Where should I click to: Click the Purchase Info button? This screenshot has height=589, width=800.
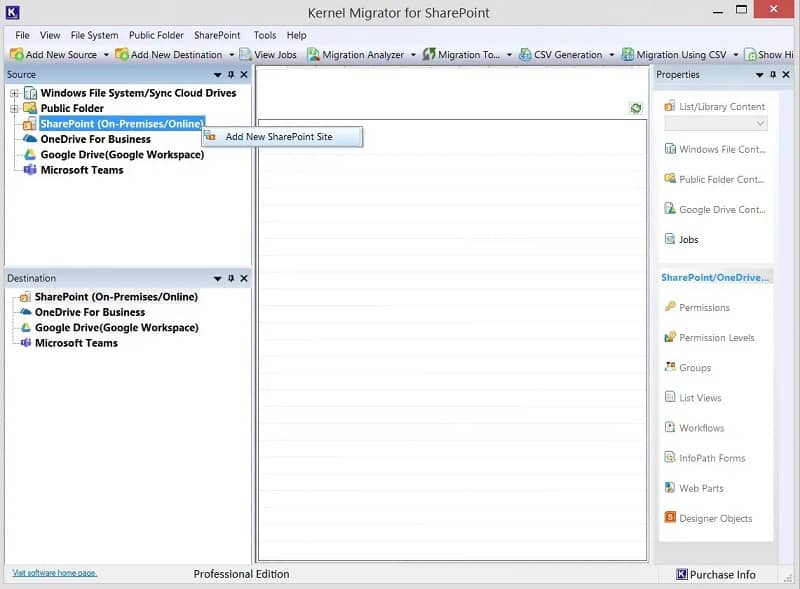pyautogui.click(x=716, y=574)
